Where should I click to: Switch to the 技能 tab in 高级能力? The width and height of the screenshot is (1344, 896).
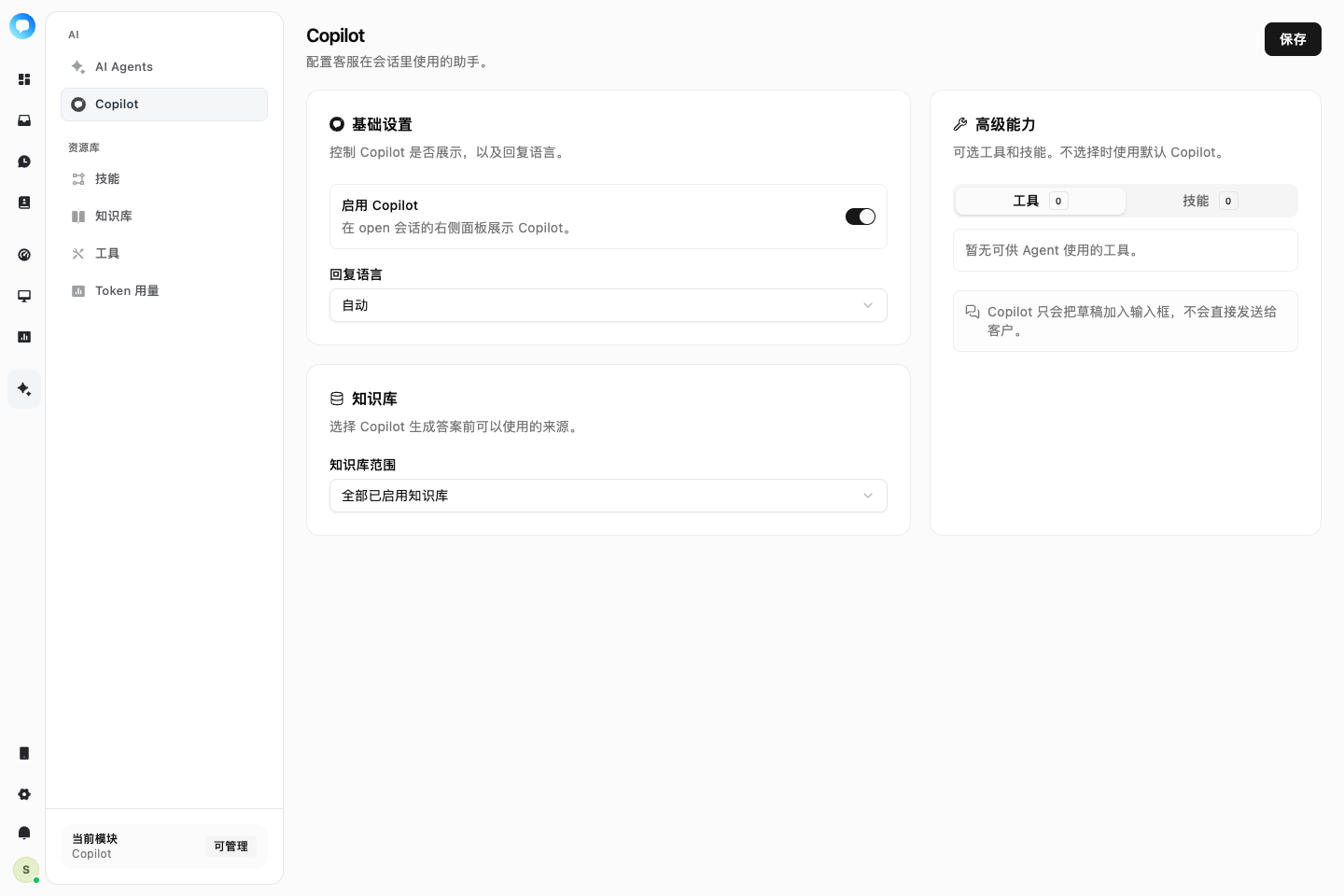[1211, 201]
